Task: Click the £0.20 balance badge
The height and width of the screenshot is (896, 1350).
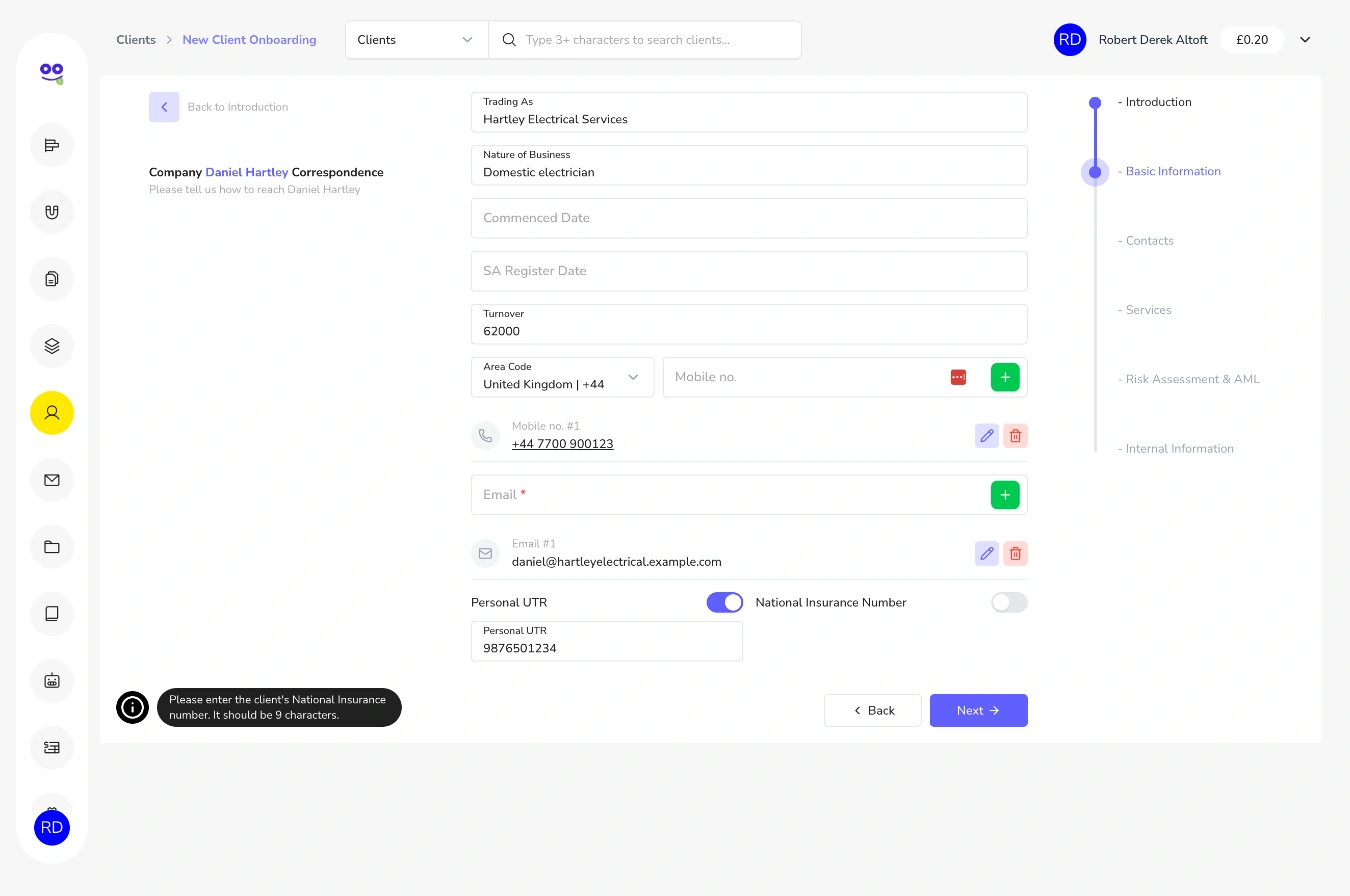Action: pos(1252,40)
